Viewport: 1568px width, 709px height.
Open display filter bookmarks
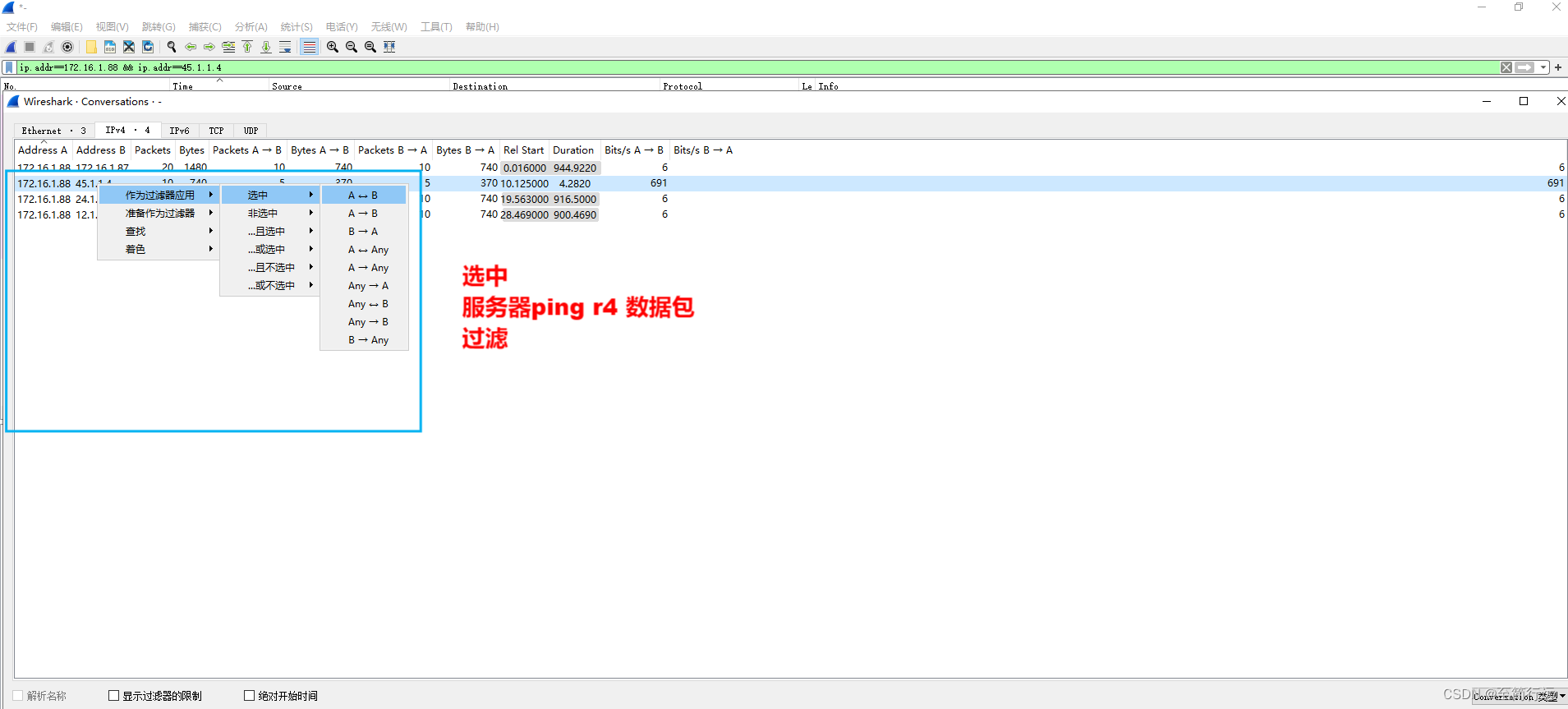[x=9, y=67]
